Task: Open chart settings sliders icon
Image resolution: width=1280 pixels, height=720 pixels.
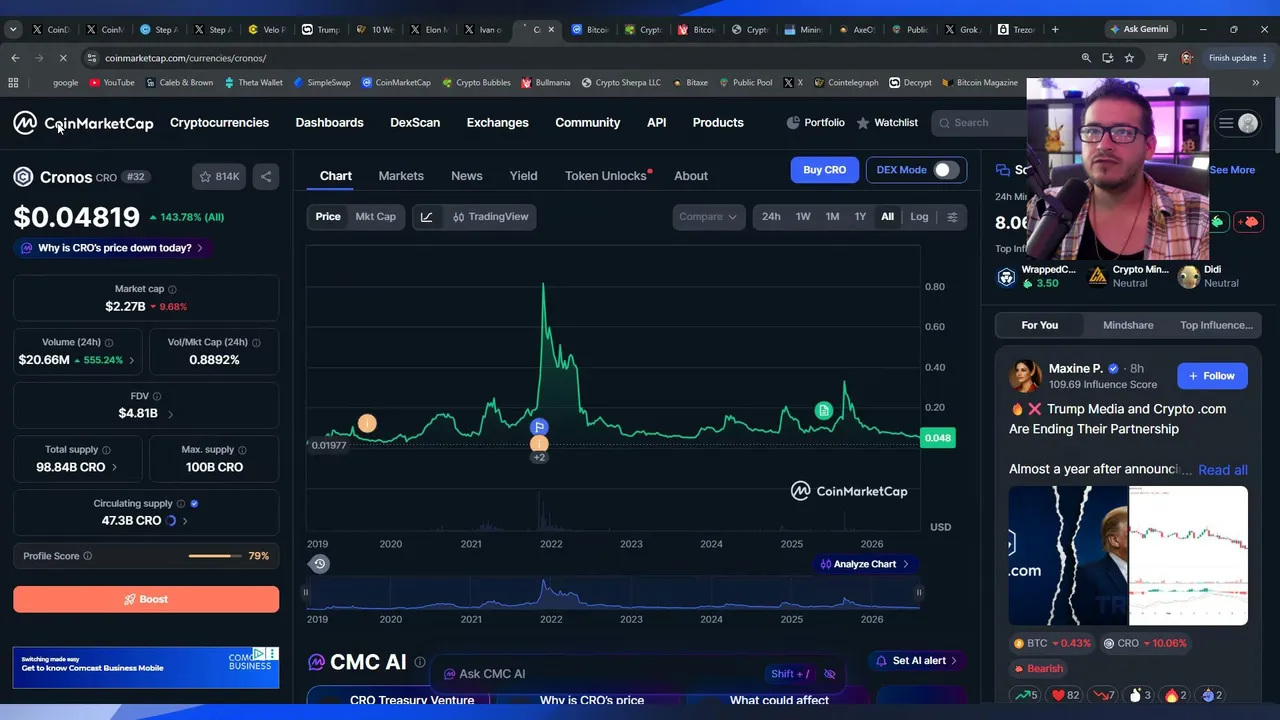Action: tap(952, 217)
